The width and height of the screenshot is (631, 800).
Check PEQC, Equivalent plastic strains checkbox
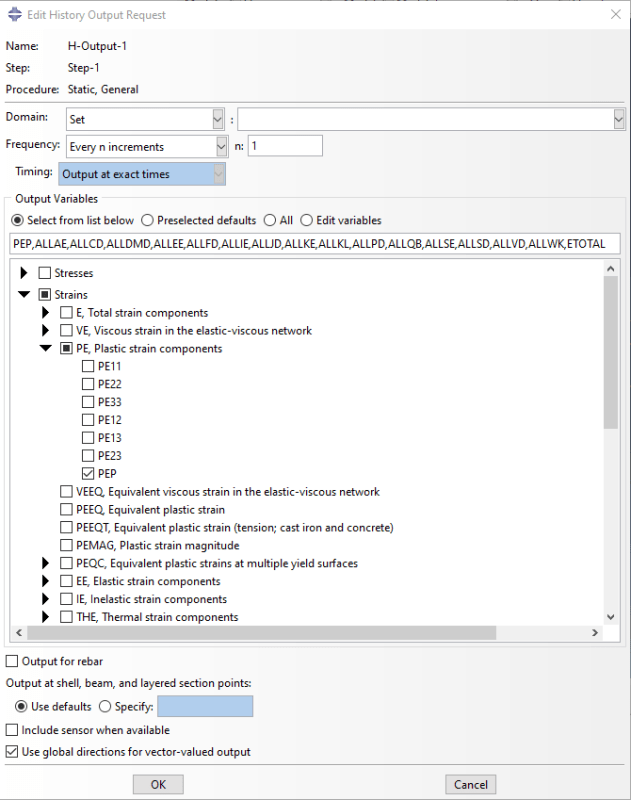(x=66, y=563)
